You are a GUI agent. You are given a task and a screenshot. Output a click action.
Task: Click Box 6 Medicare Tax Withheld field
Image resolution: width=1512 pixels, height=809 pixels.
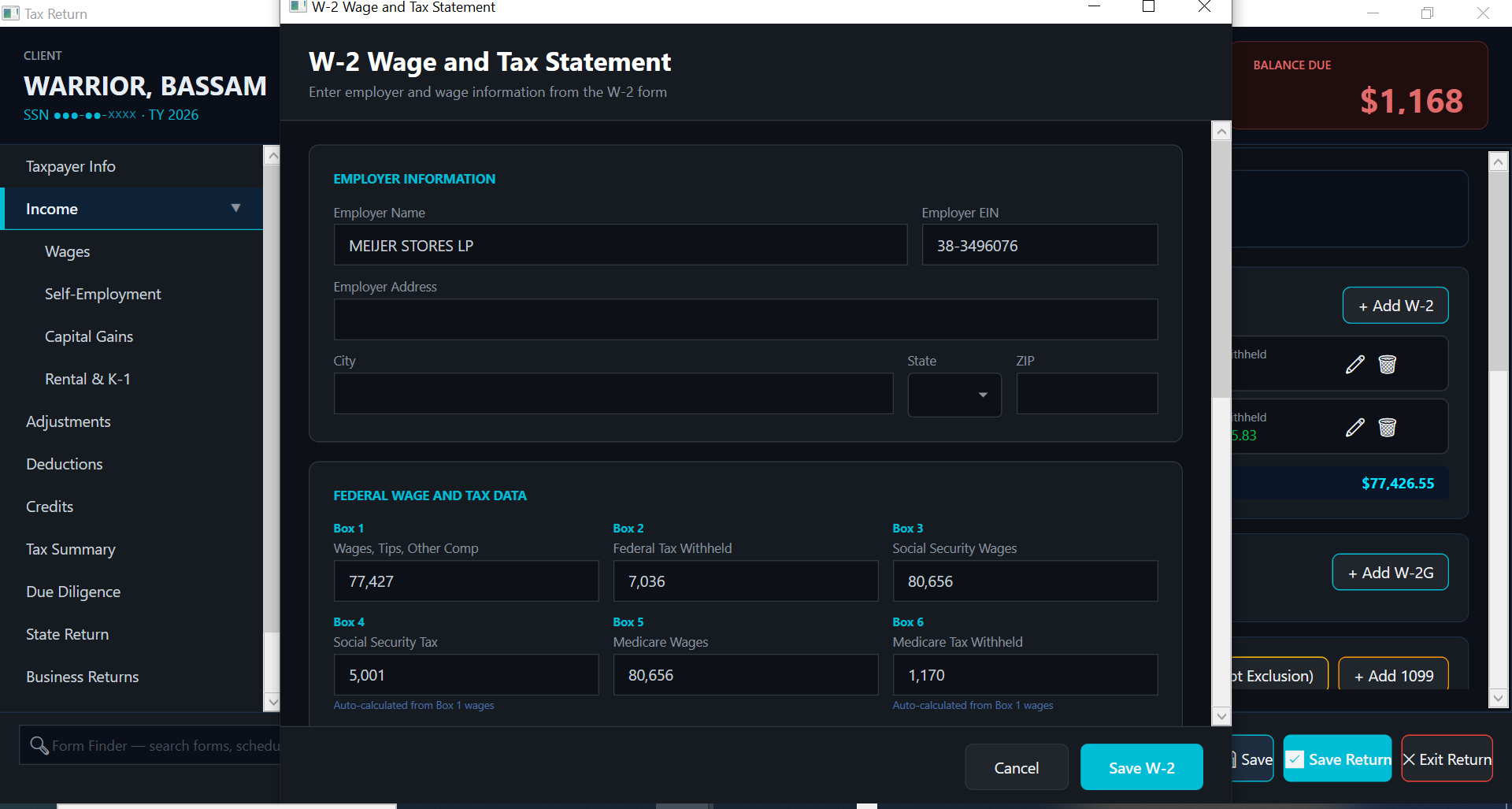point(1025,675)
